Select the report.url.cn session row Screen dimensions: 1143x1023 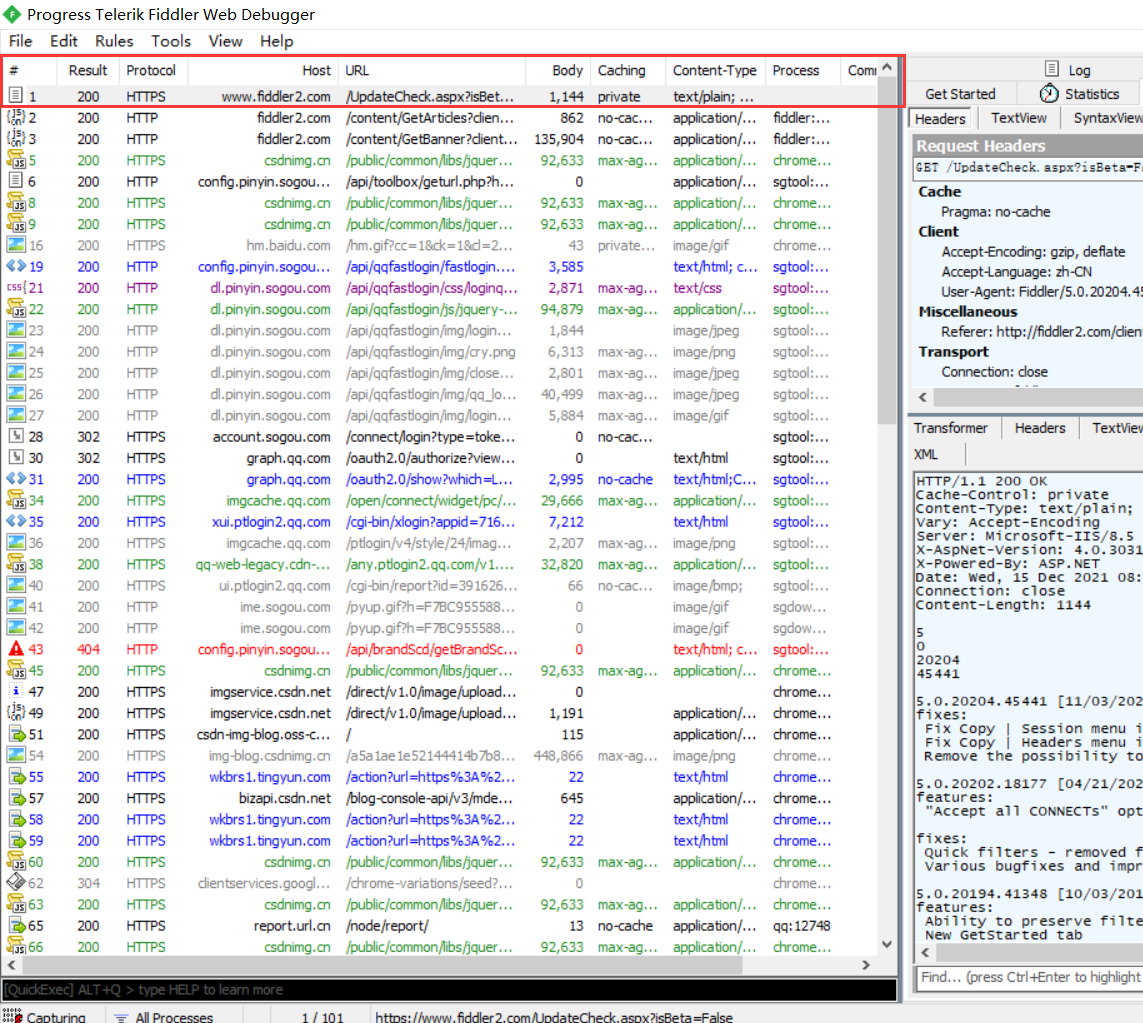pos(440,925)
